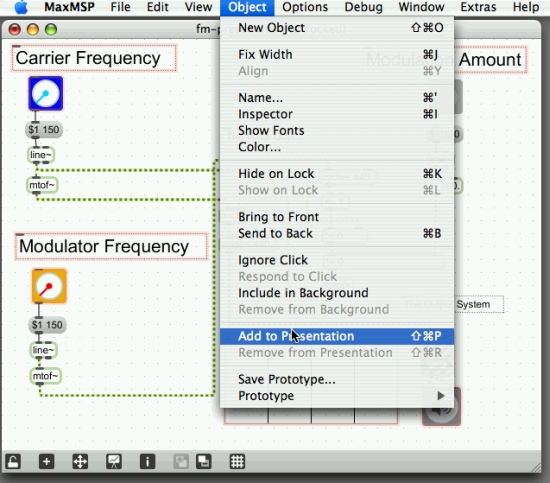Click the dimmed overlapping squares icon
This screenshot has width=550, height=483.
(181, 462)
